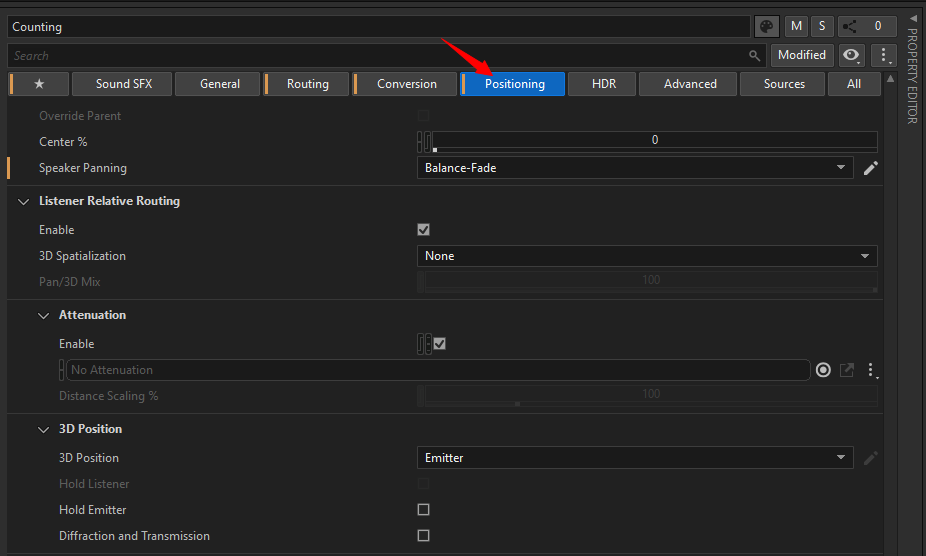
Task: Open the property editor more options menu
Action: (x=884, y=56)
